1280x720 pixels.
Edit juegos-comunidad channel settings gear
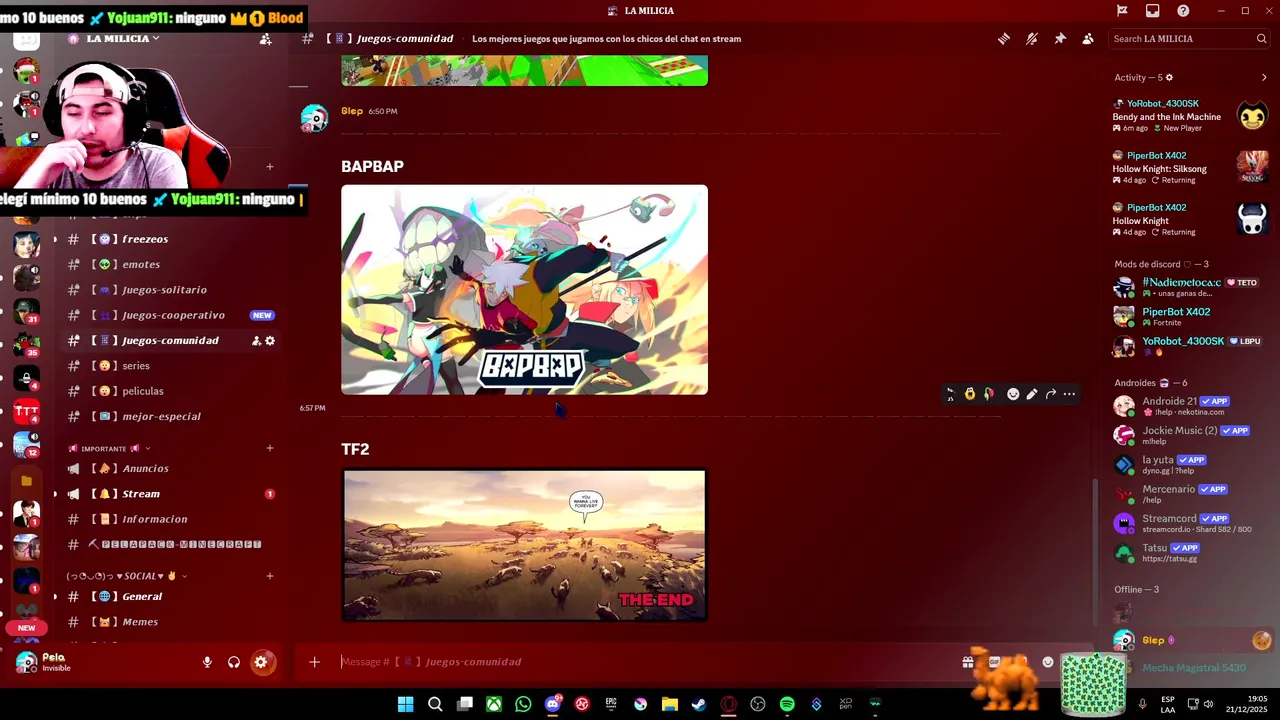270,341
